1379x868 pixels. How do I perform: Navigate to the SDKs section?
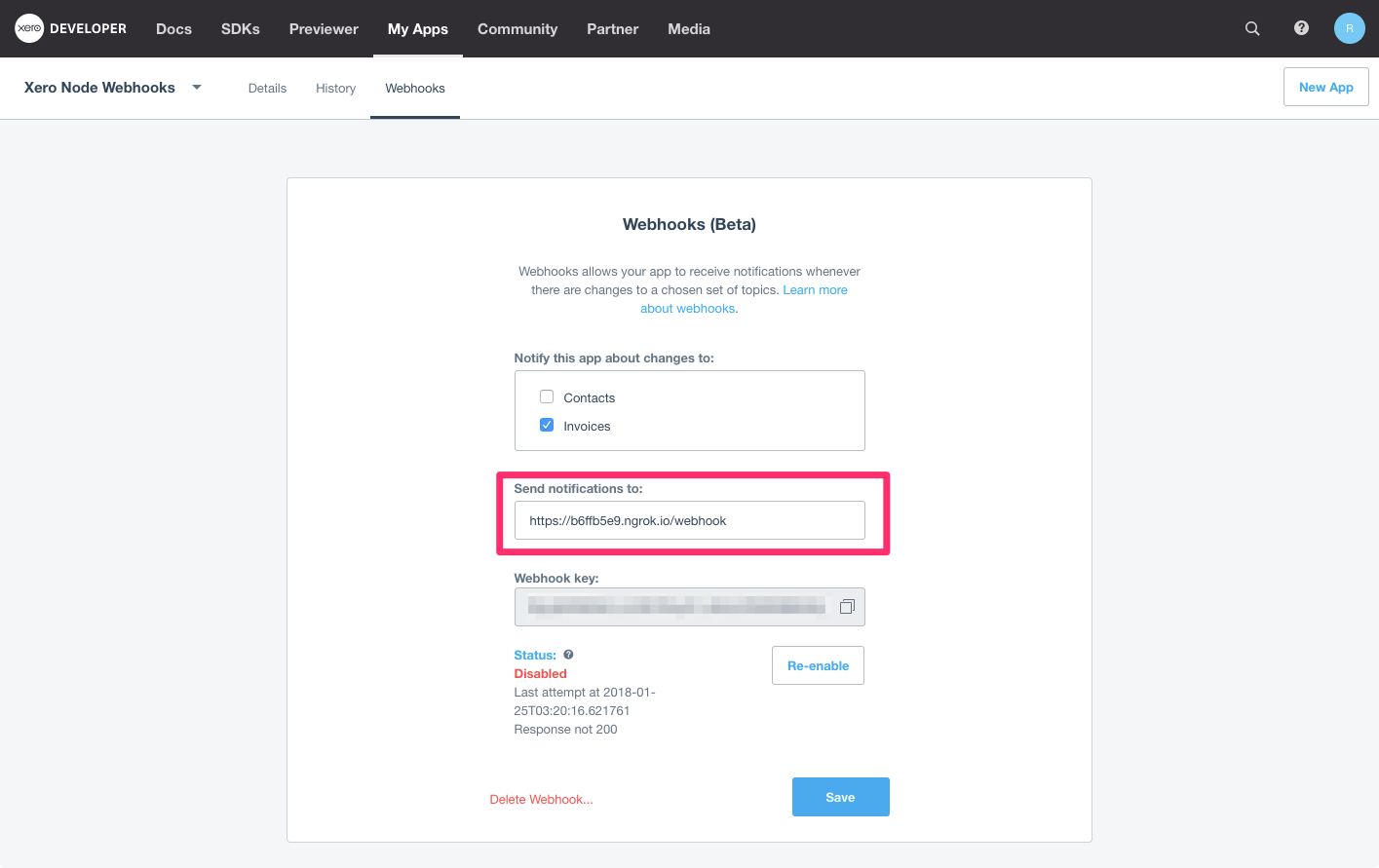[240, 28]
